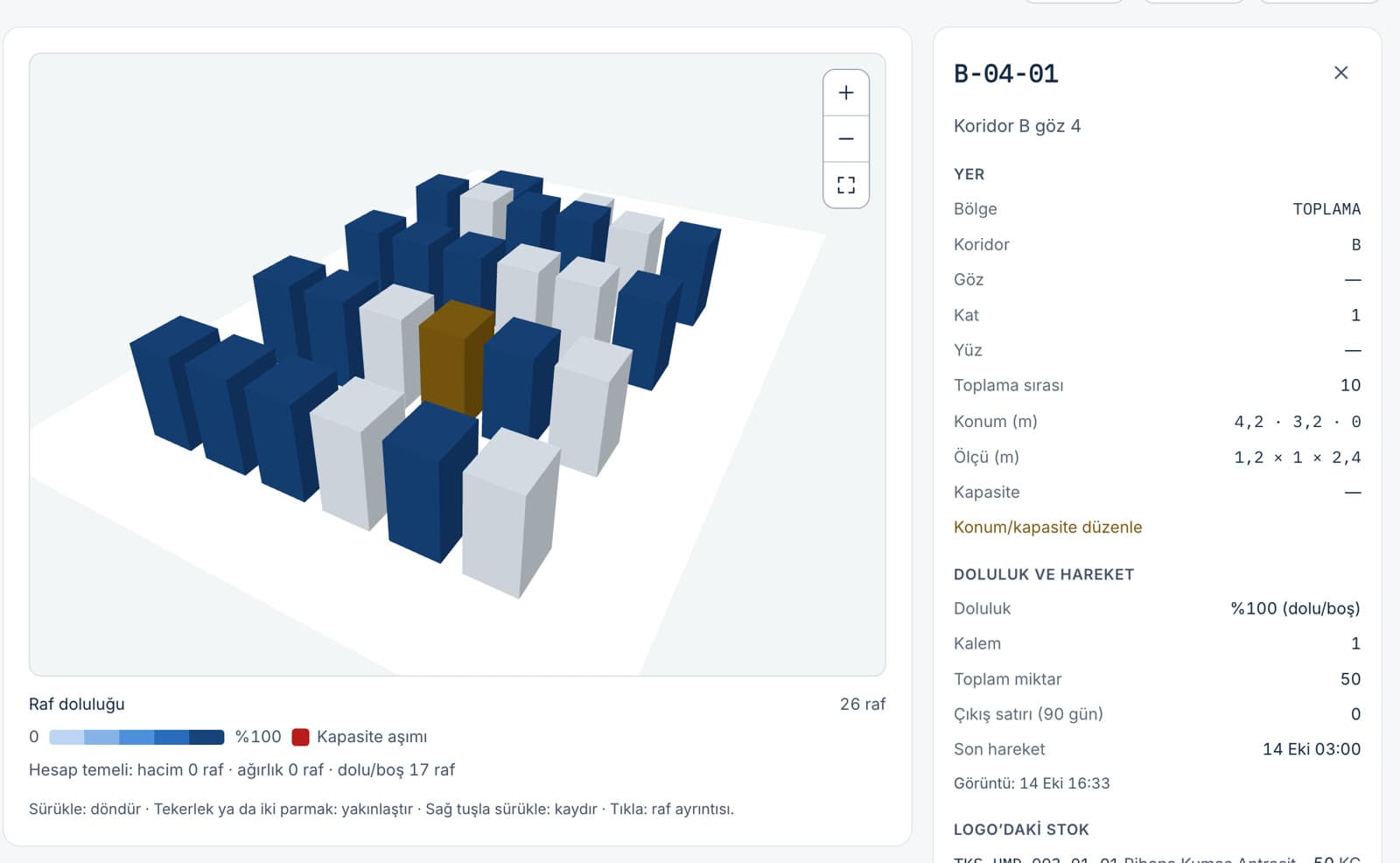This screenshot has width=1400, height=863.
Task: Click the Çıkış satırı (90 gün) label
Action: 1028,714
